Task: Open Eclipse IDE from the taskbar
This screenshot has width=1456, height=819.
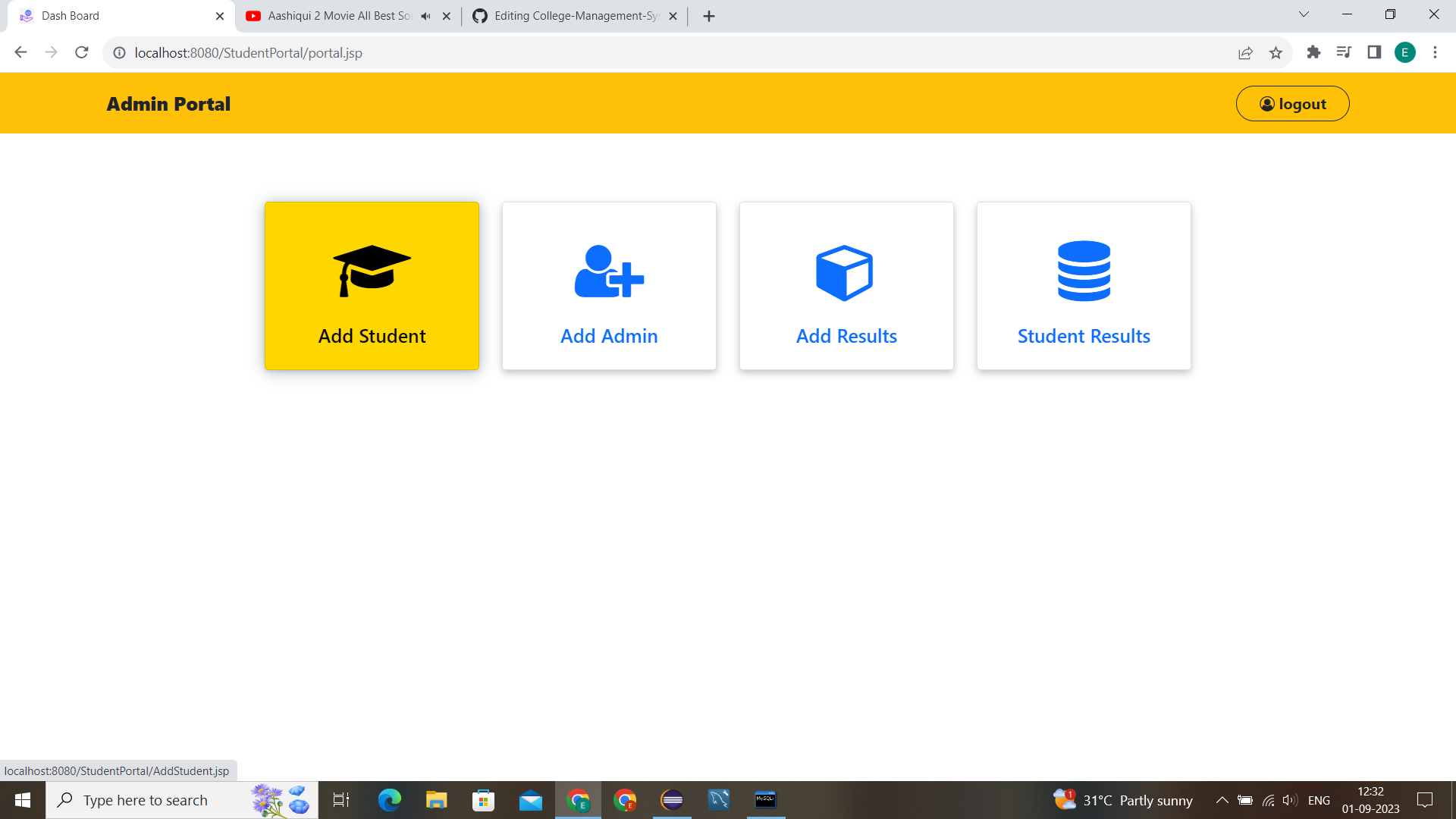Action: coord(672,799)
